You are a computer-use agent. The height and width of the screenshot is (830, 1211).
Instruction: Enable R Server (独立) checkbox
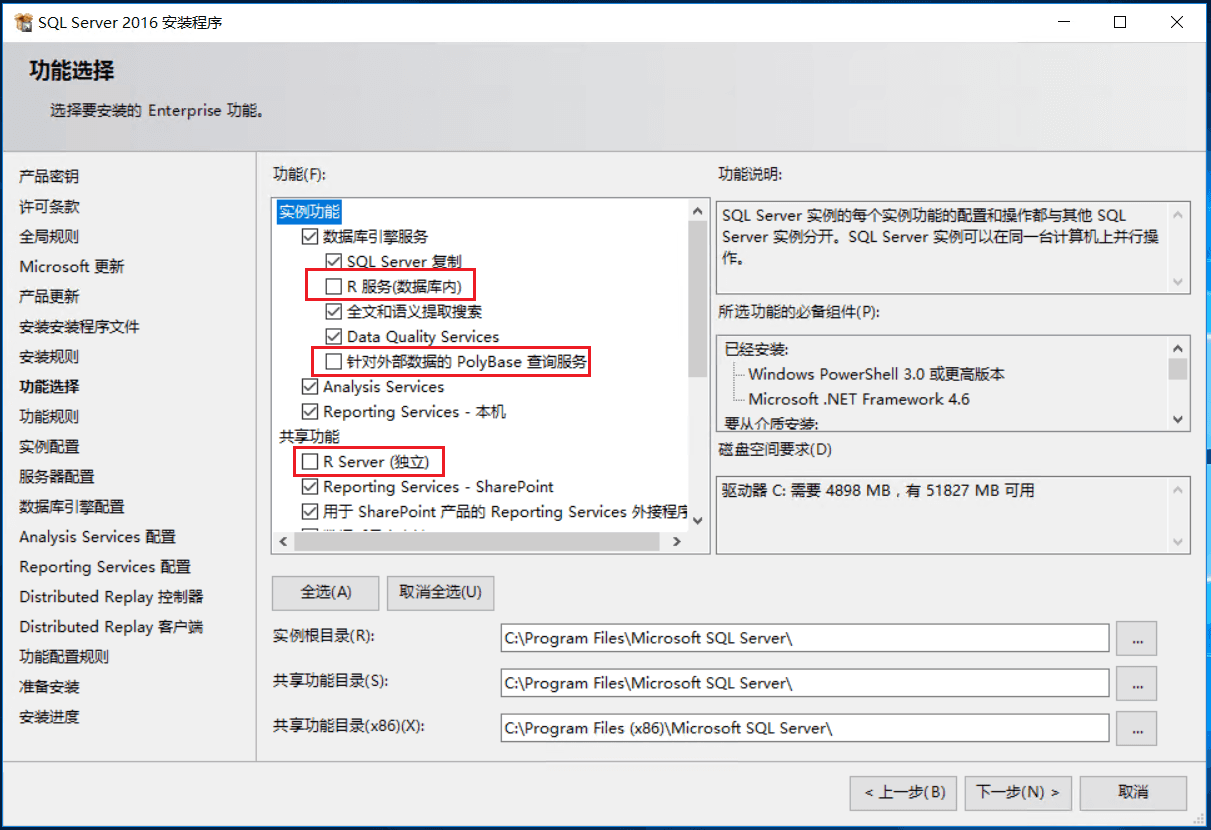click(x=310, y=462)
